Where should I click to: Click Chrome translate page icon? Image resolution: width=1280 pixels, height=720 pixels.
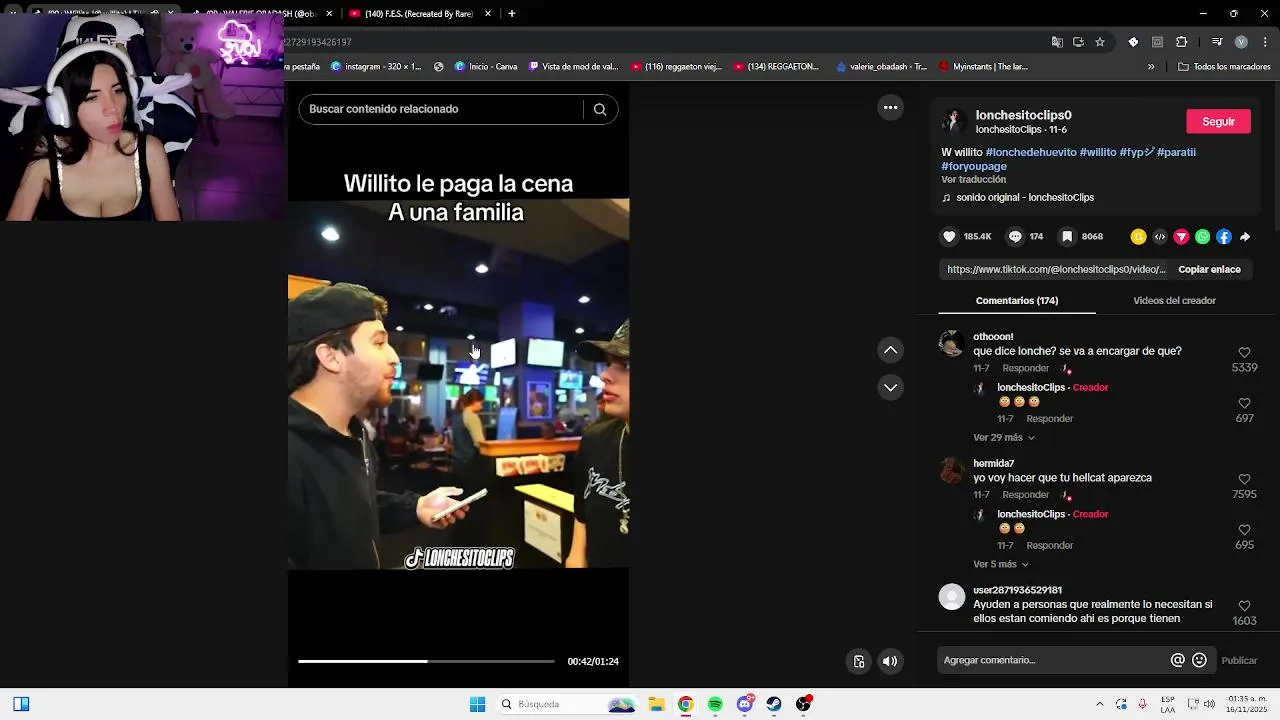(1057, 42)
